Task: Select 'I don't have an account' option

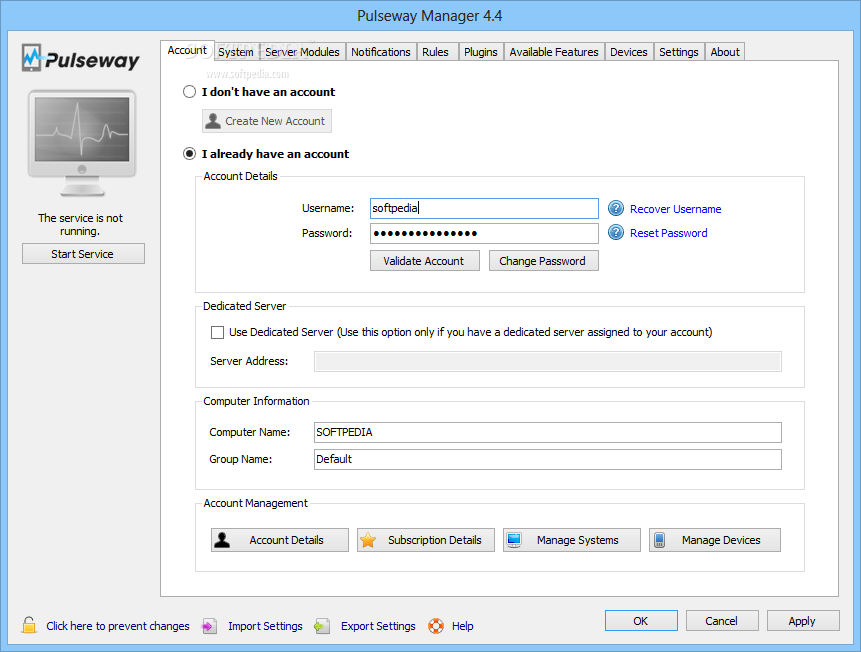Action: point(189,92)
